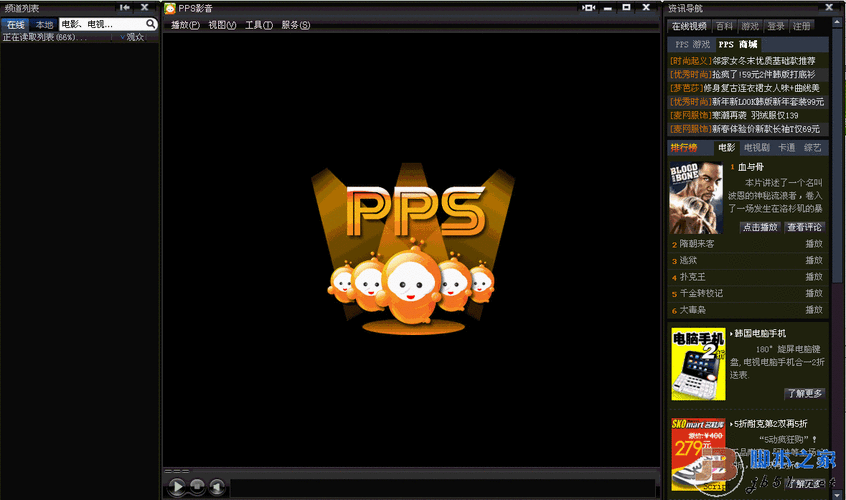
Task: Click the volume speaker icon
Action: (x=218, y=487)
